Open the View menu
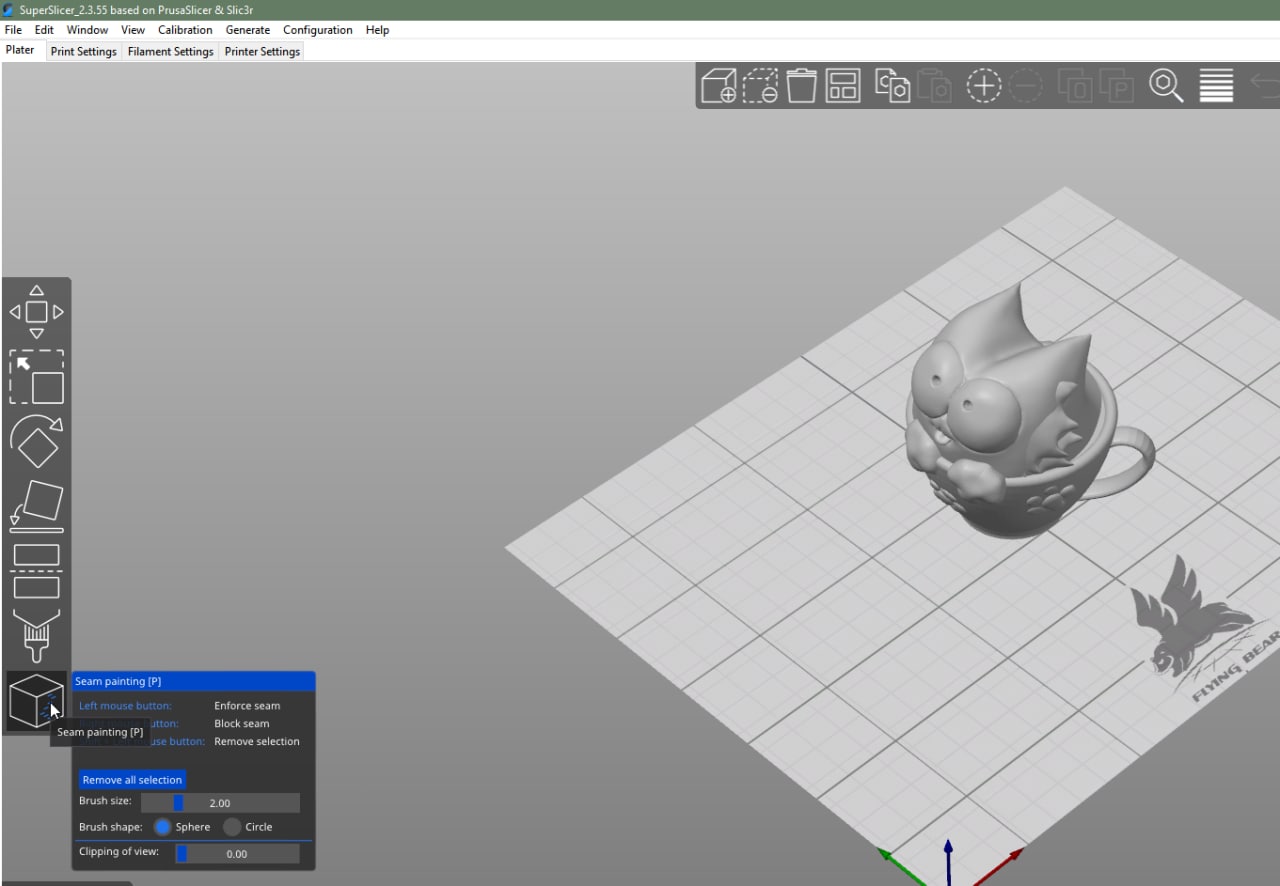Image resolution: width=1280 pixels, height=886 pixels. [133, 30]
